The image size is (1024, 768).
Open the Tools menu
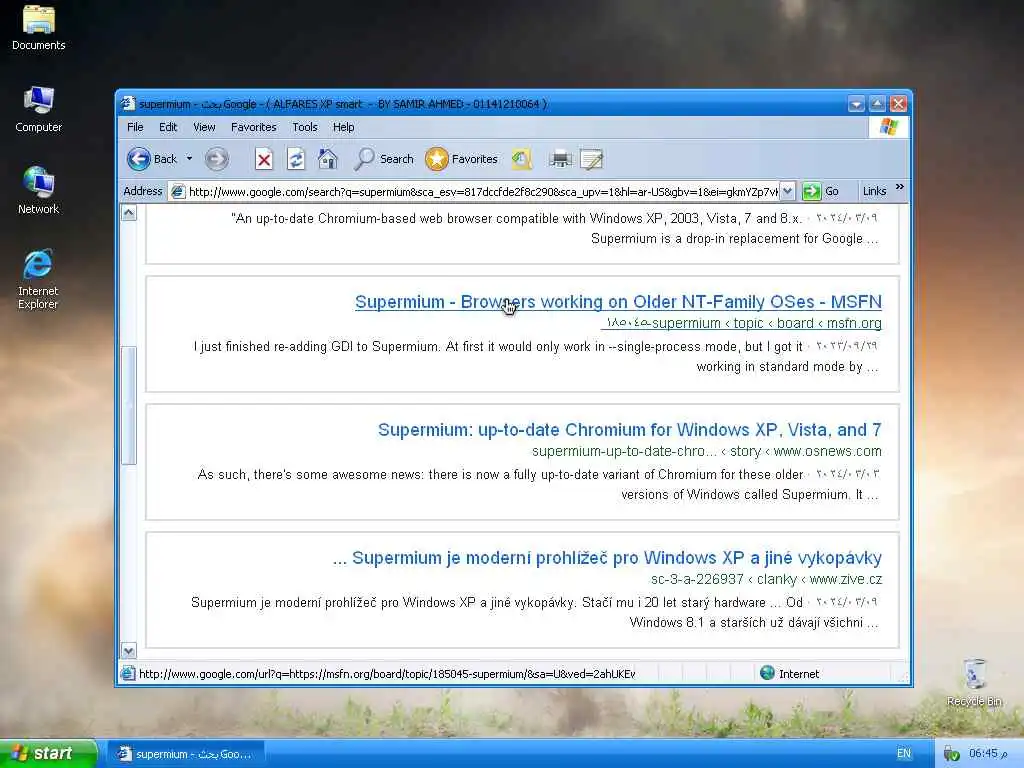pos(304,127)
